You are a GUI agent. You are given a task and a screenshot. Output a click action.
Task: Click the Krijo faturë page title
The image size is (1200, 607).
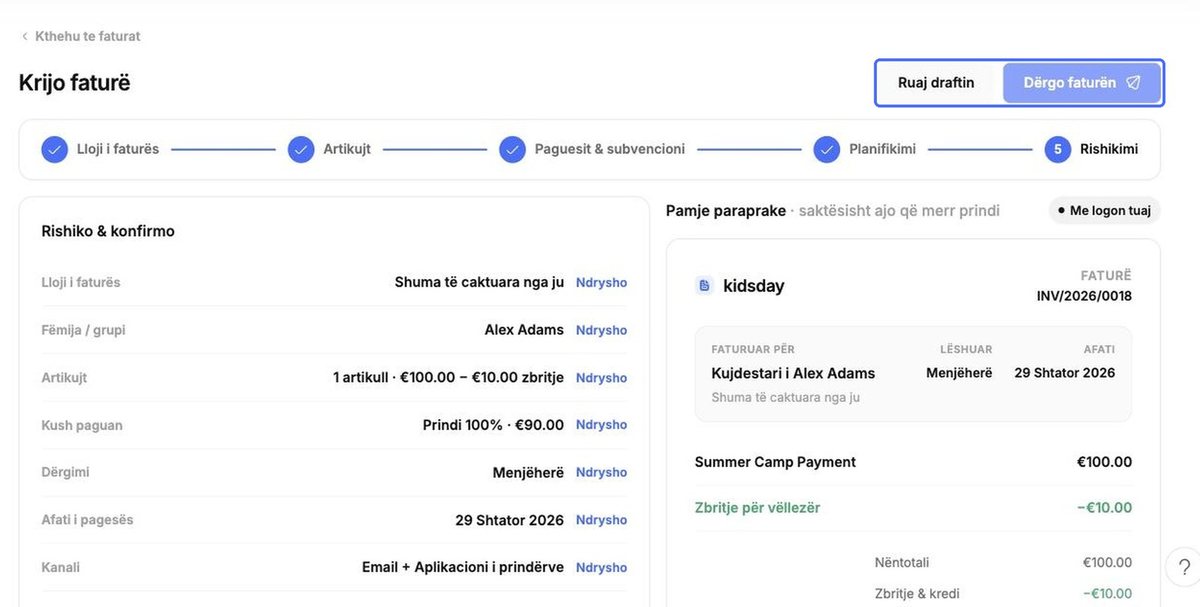(x=75, y=83)
